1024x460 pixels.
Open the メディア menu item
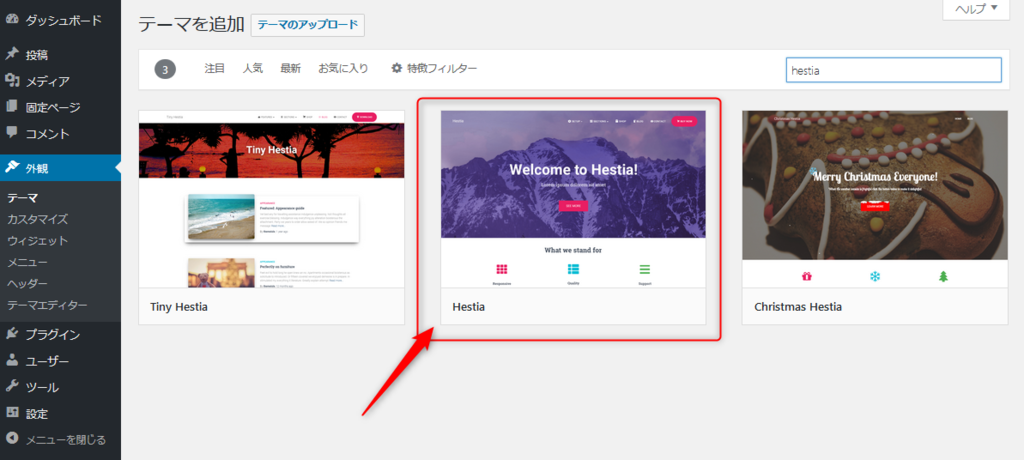pos(60,81)
